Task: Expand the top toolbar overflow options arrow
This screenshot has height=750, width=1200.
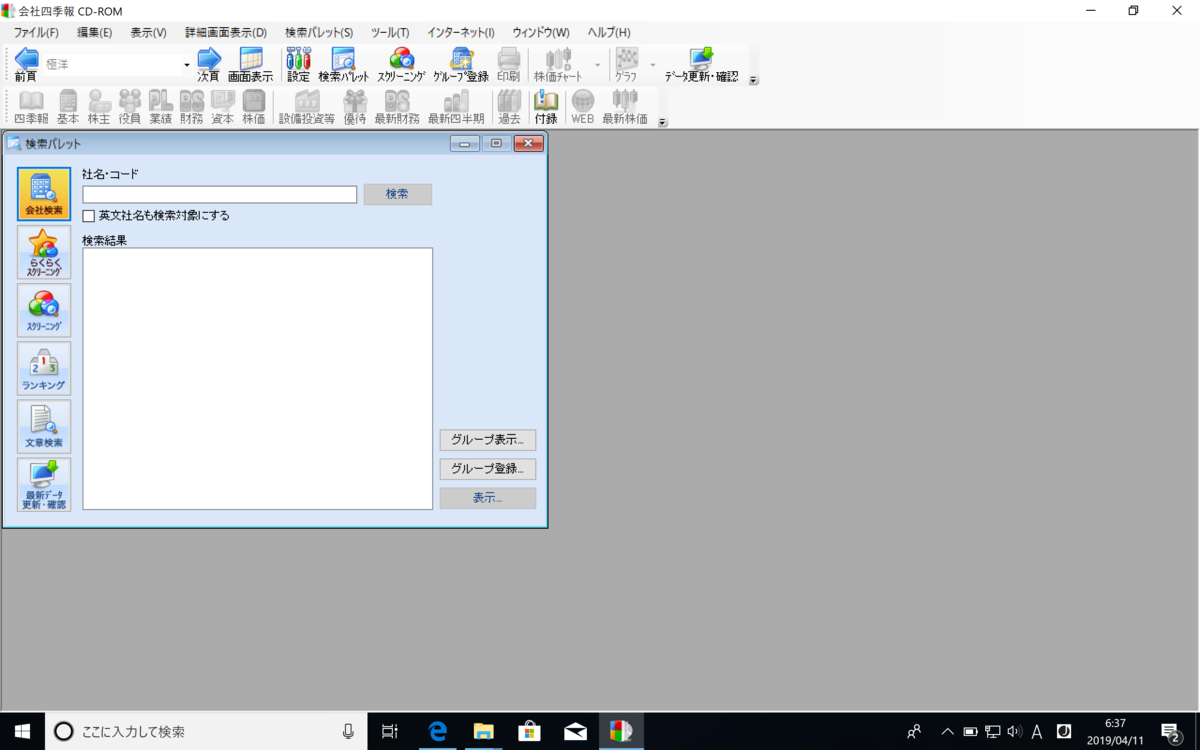Action: [754, 80]
